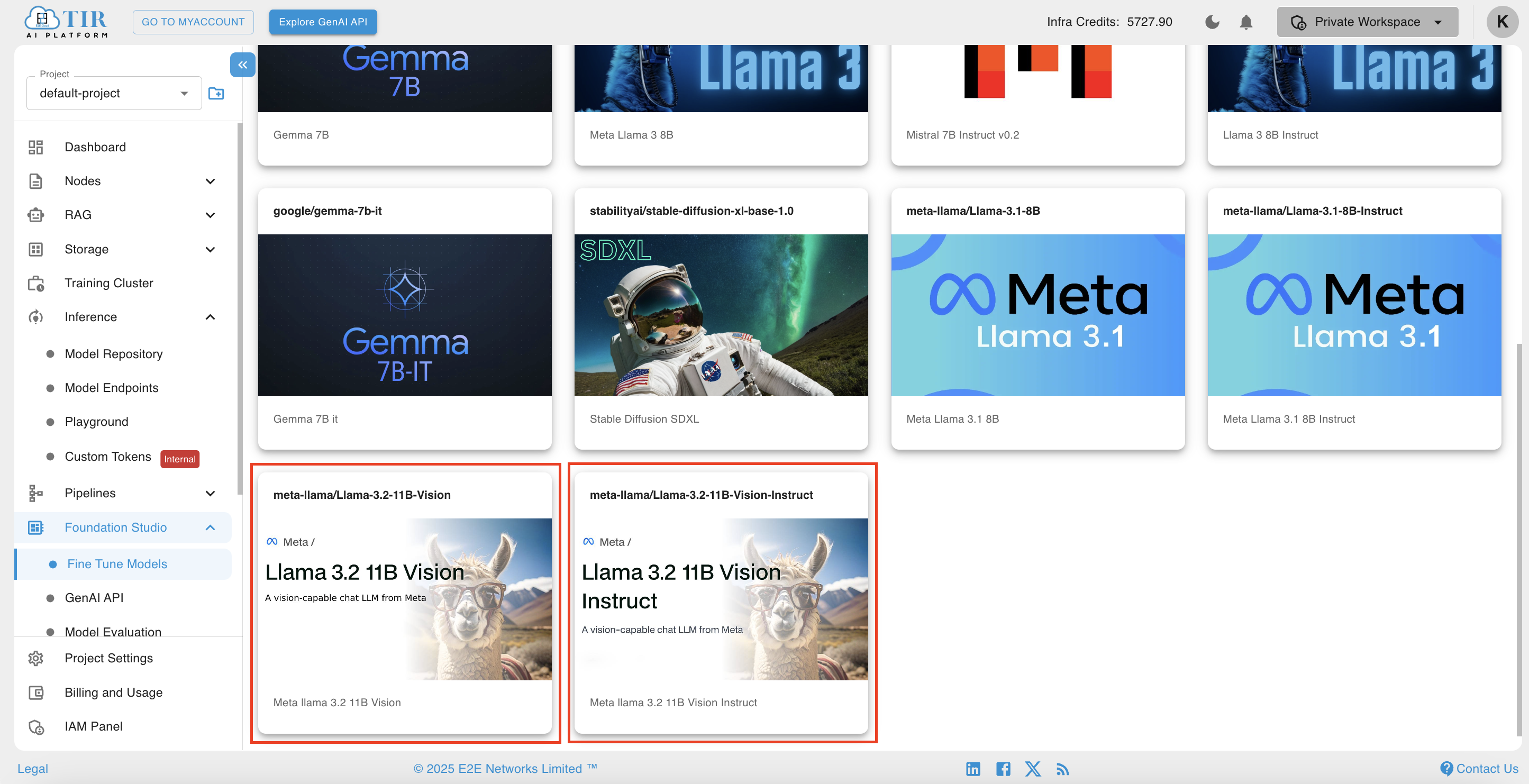
Task: Open the Facebook footer icon
Action: coord(1003,769)
